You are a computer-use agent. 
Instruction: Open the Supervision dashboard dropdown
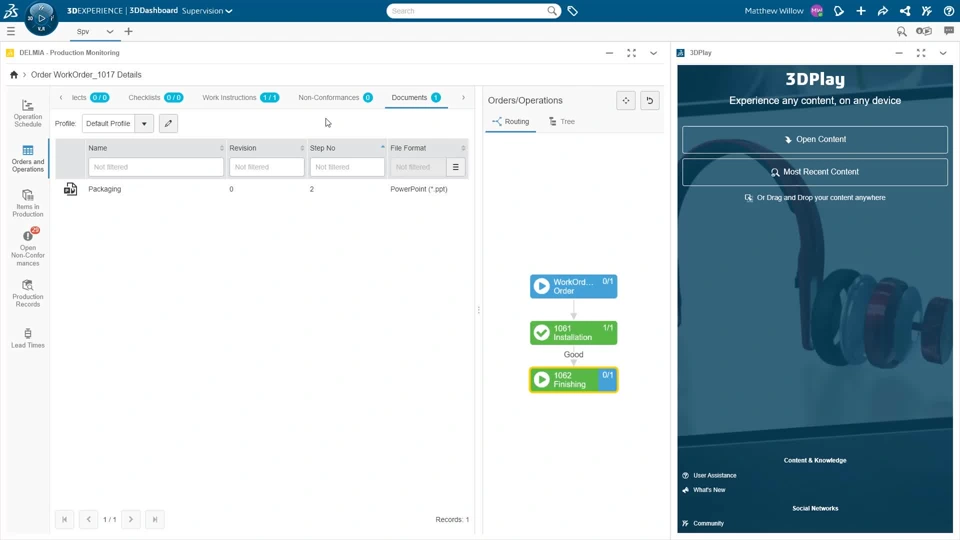click(207, 10)
